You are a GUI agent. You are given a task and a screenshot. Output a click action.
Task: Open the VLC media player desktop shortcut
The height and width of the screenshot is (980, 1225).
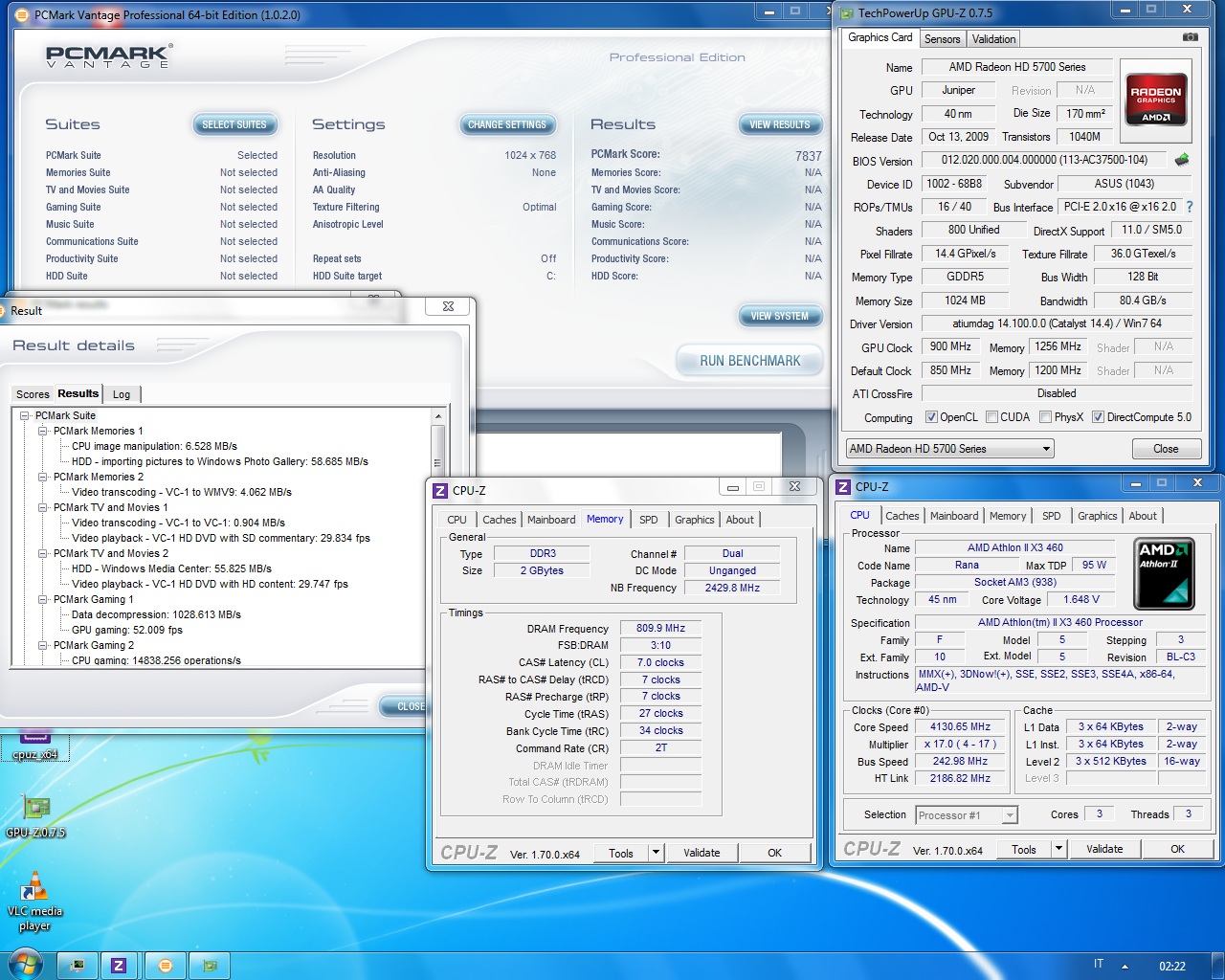pos(34,900)
